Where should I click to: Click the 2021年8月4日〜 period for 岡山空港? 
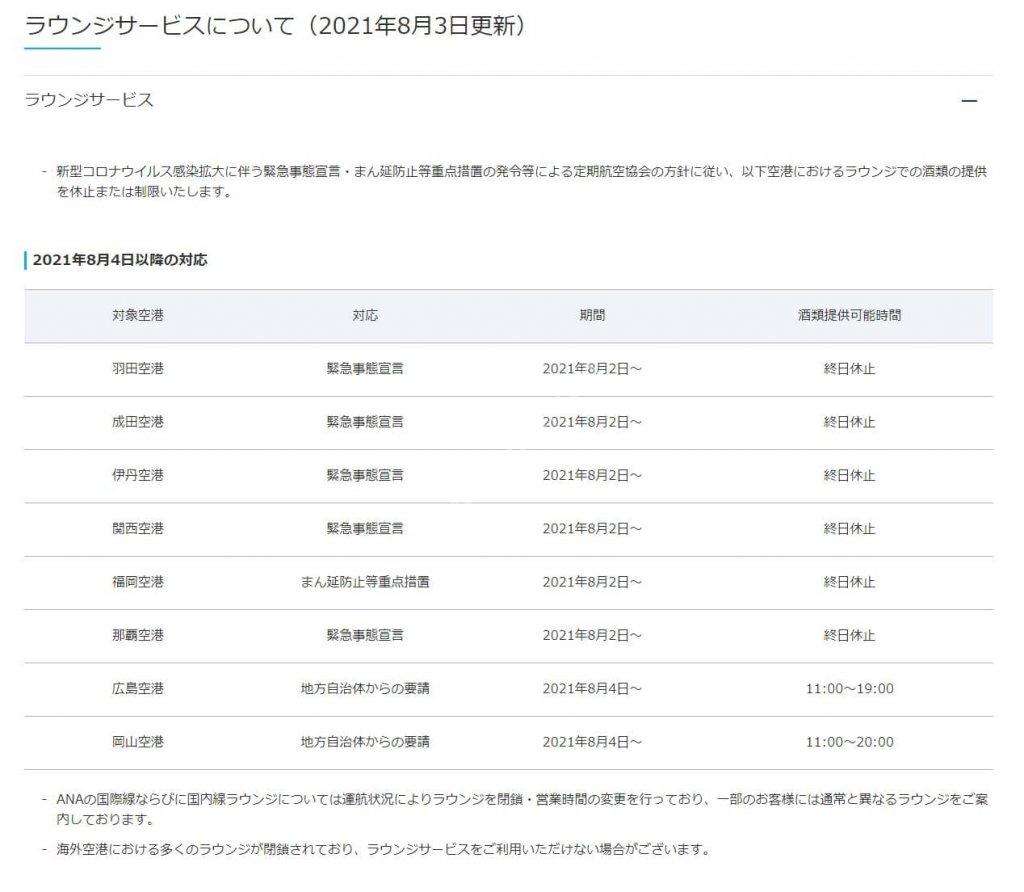coord(592,742)
